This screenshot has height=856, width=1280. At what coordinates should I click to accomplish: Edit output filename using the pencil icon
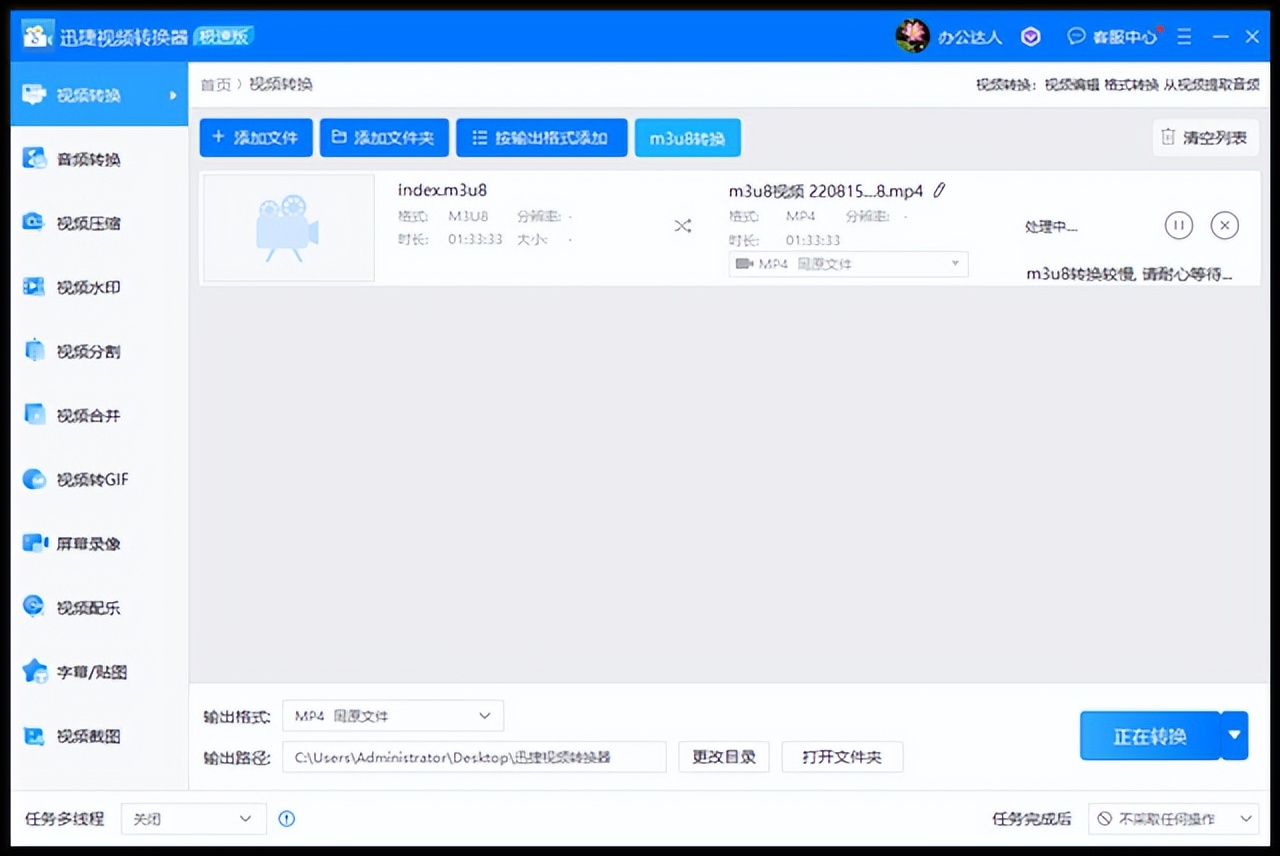938,189
